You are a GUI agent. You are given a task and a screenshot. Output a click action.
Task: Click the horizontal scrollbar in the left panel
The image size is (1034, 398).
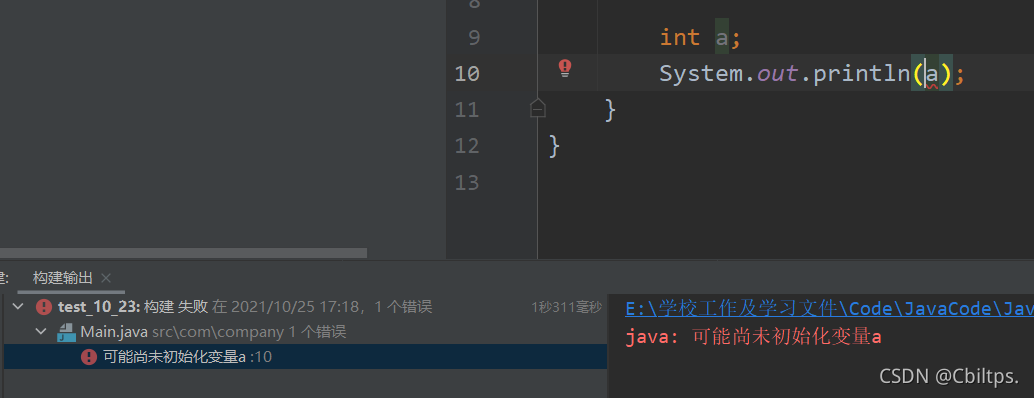pyautogui.click(x=183, y=252)
